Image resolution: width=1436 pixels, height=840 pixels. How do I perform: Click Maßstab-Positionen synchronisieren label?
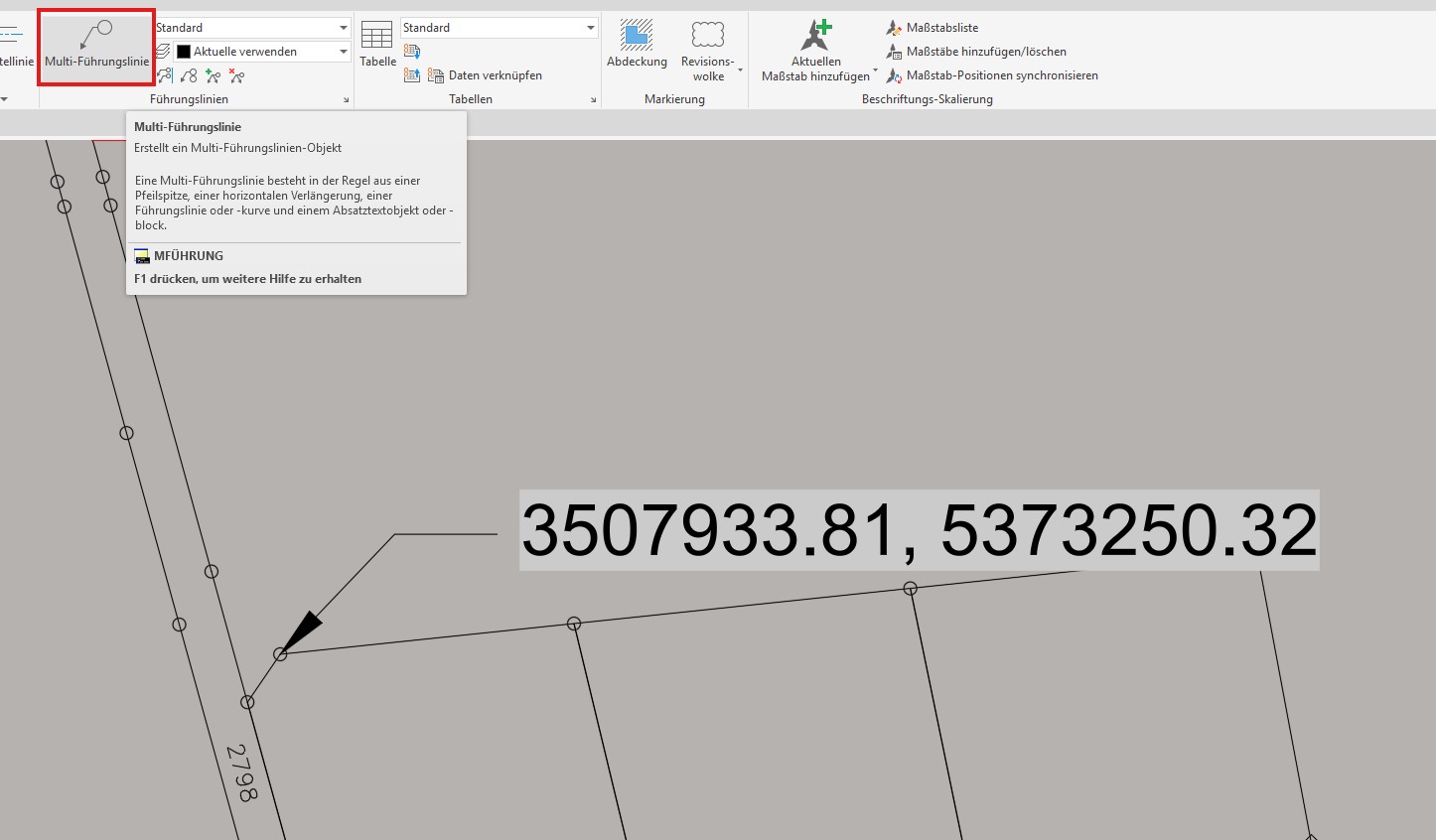(1002, 75)
